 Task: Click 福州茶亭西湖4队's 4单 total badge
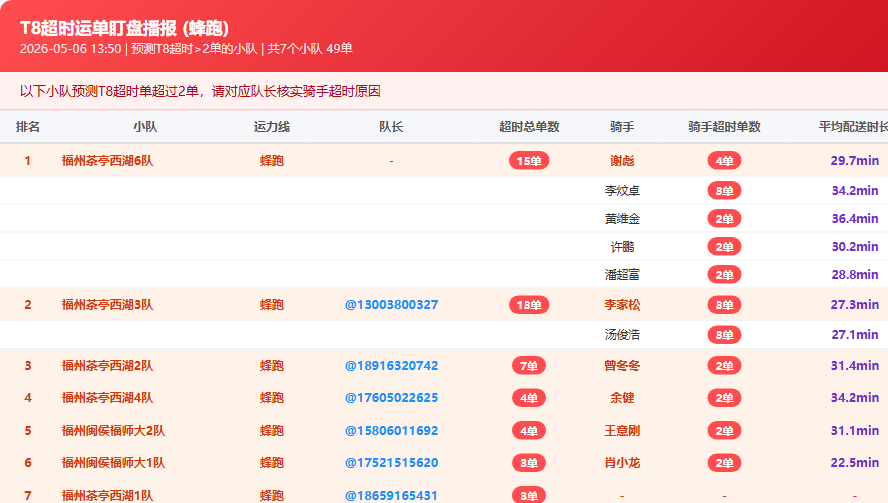[x=529, y=398]
